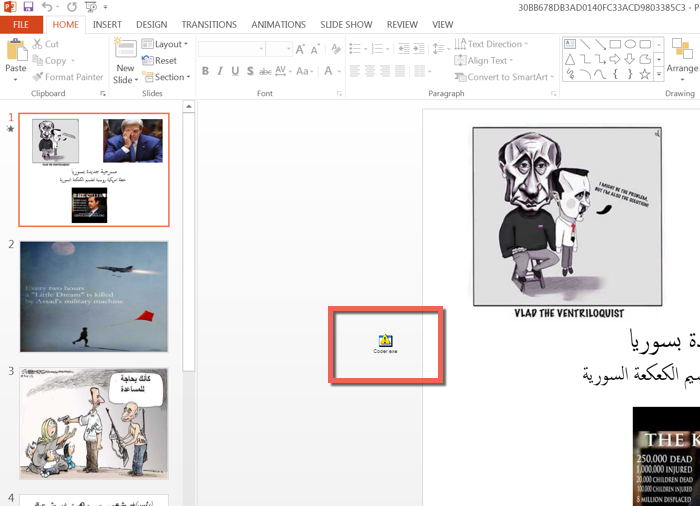The height and width of the screenshot is (506, 700).
Task: Click Decrease List Level icon
Action: point(404,48)
